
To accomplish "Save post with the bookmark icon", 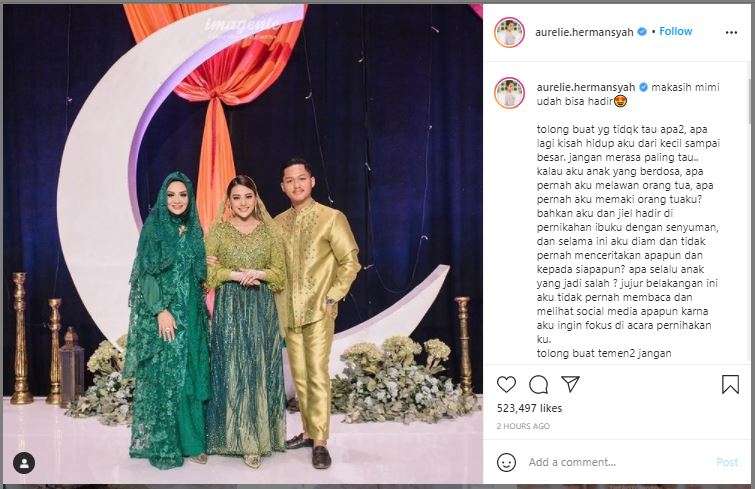I will (730, 385).
